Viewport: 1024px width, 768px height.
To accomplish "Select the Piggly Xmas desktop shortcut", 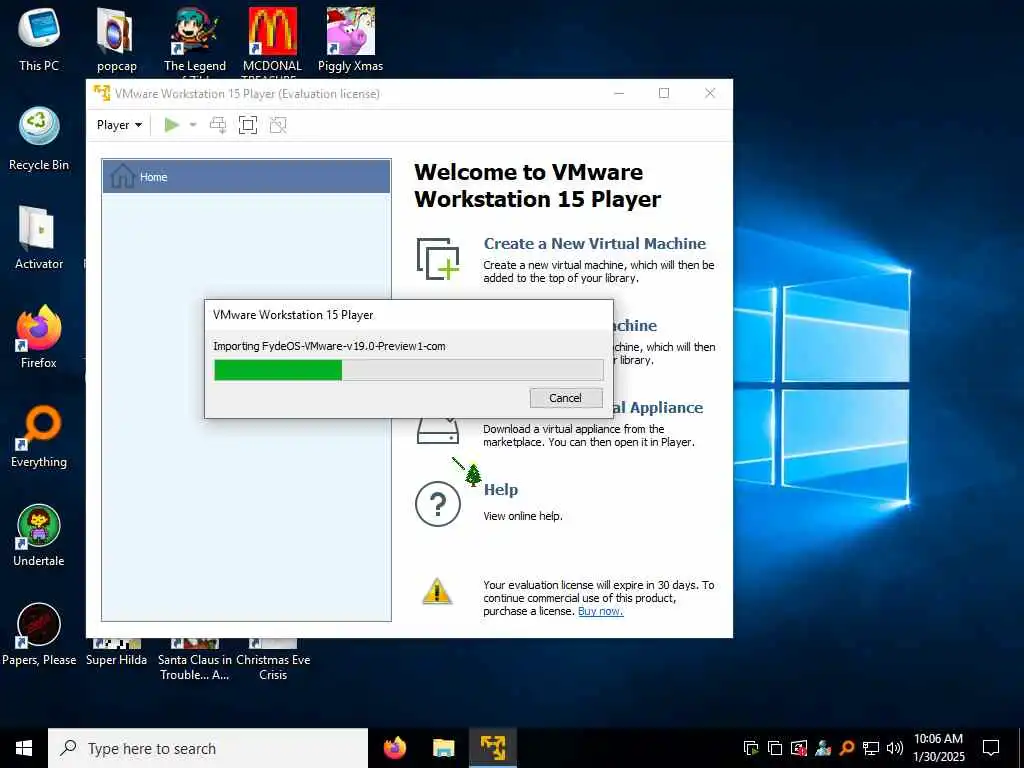I will (351, 39).
